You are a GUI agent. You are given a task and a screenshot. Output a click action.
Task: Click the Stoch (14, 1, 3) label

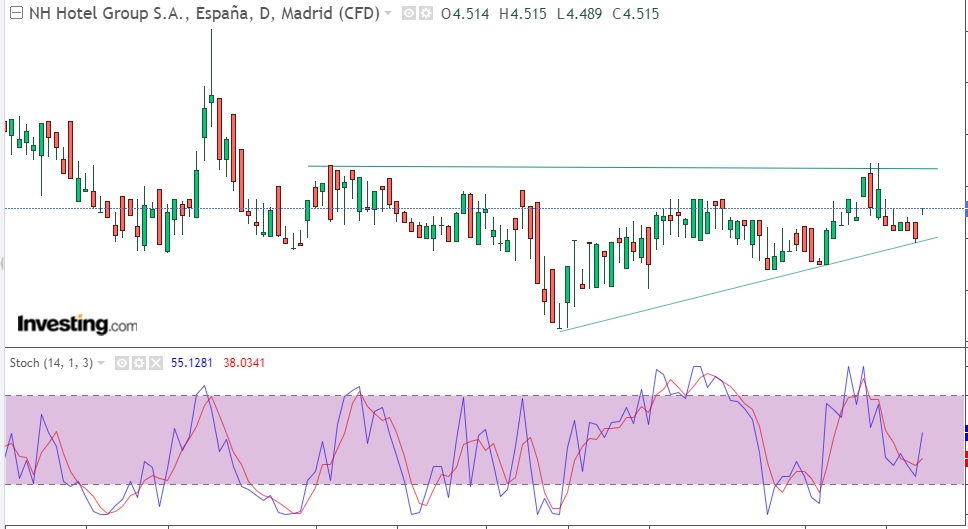[51, 363]
